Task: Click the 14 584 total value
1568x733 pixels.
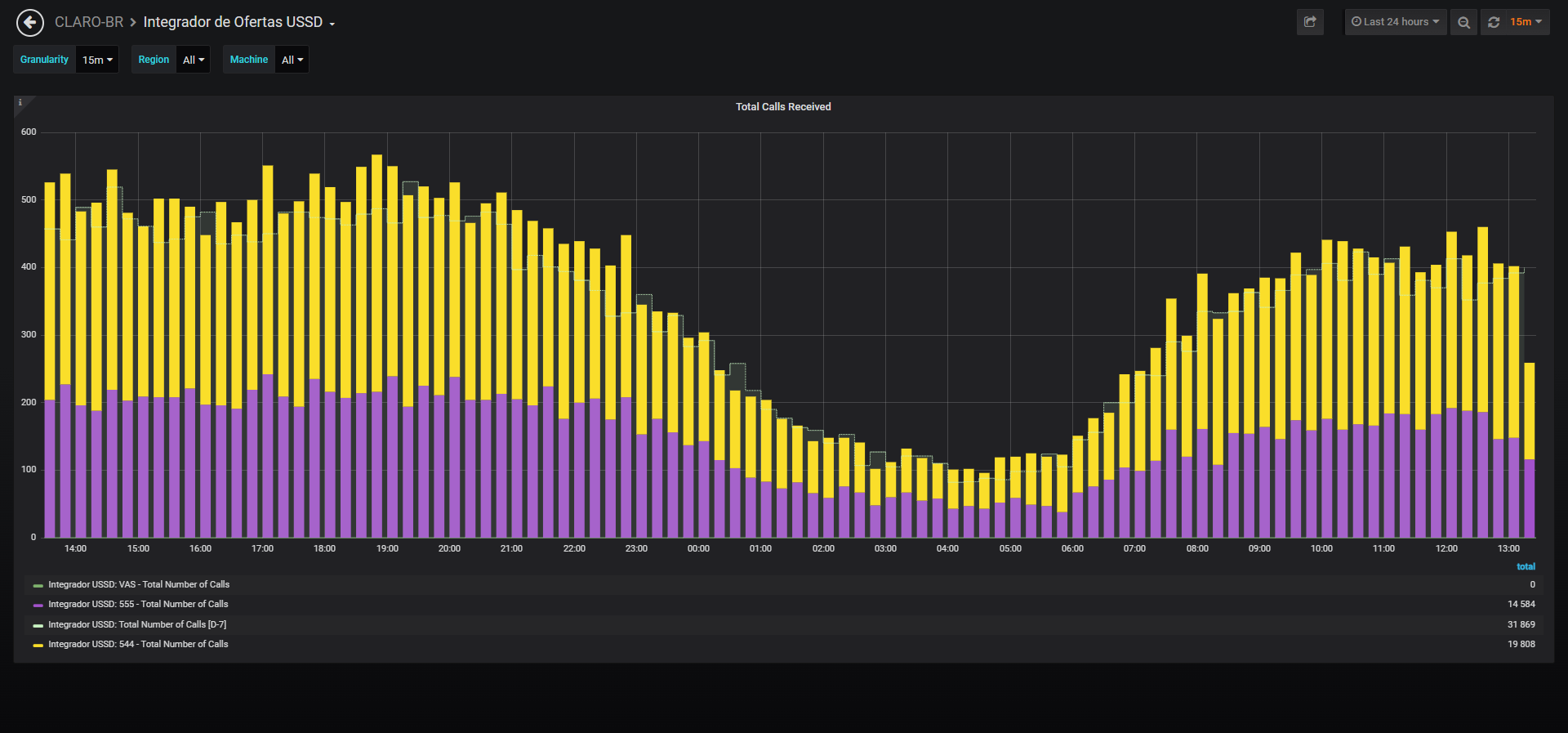Action: [1521, 605]
